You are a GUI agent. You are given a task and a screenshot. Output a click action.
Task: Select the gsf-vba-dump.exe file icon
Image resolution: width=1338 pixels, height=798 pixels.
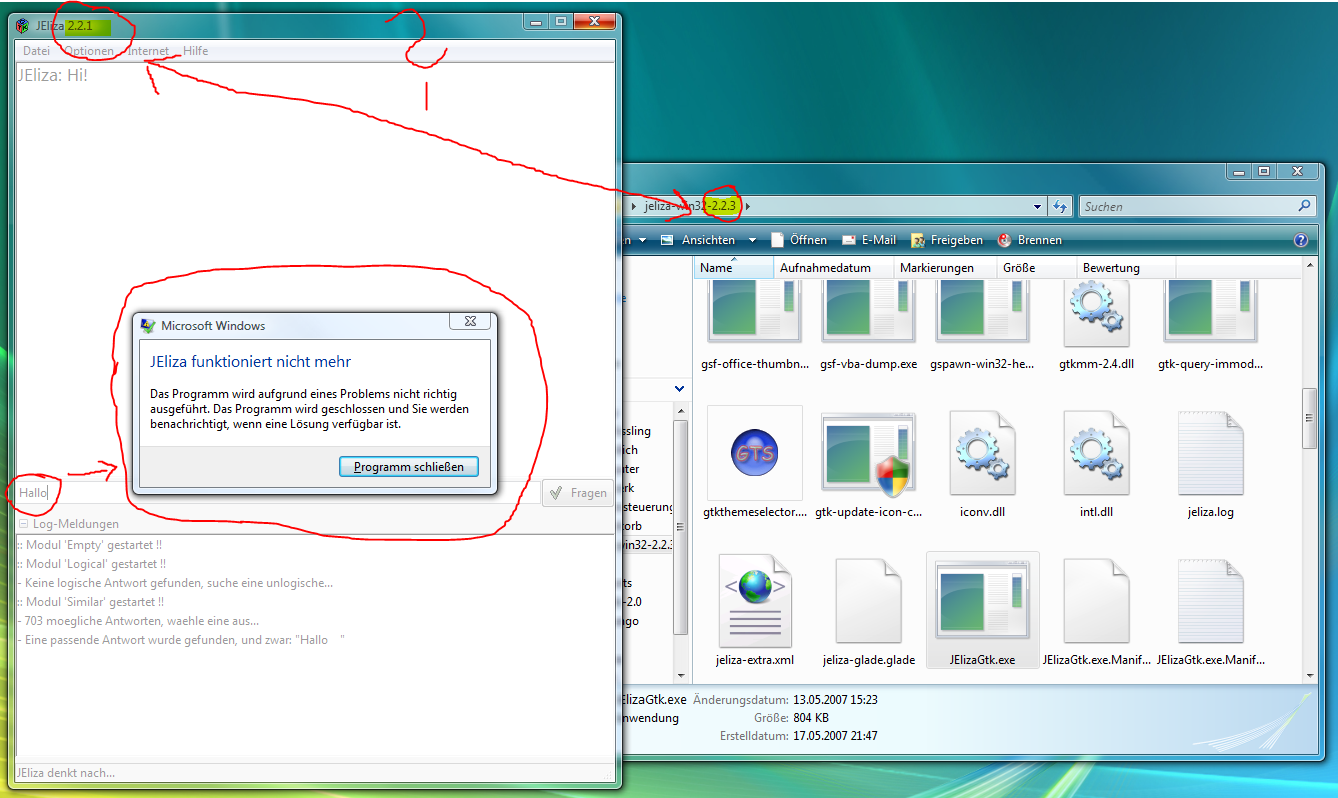(868, 312)
